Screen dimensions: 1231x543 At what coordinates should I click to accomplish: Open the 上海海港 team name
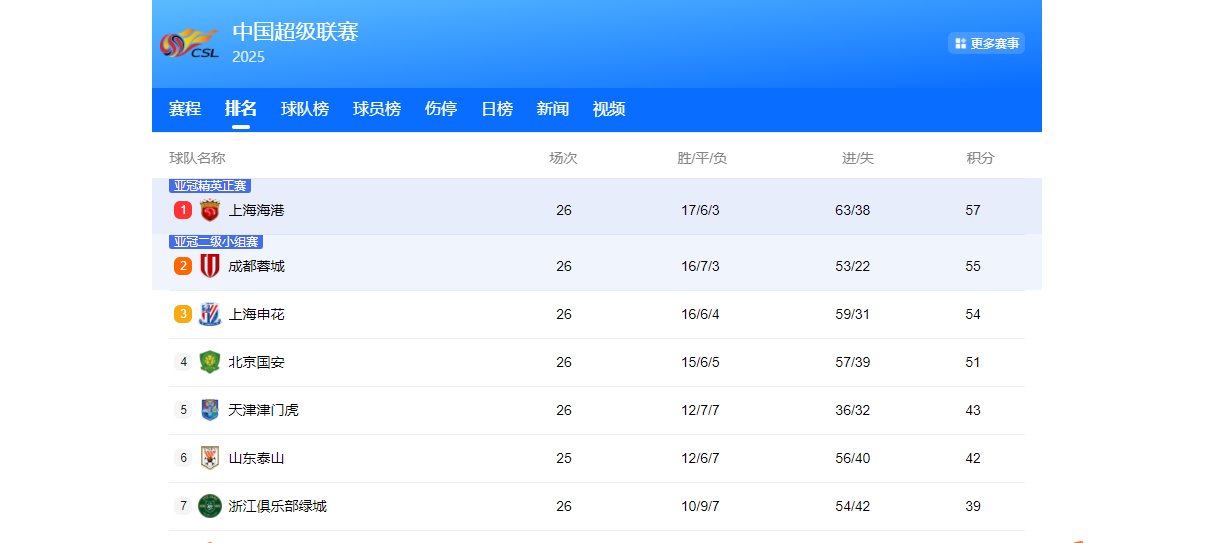tap(257, 210)
